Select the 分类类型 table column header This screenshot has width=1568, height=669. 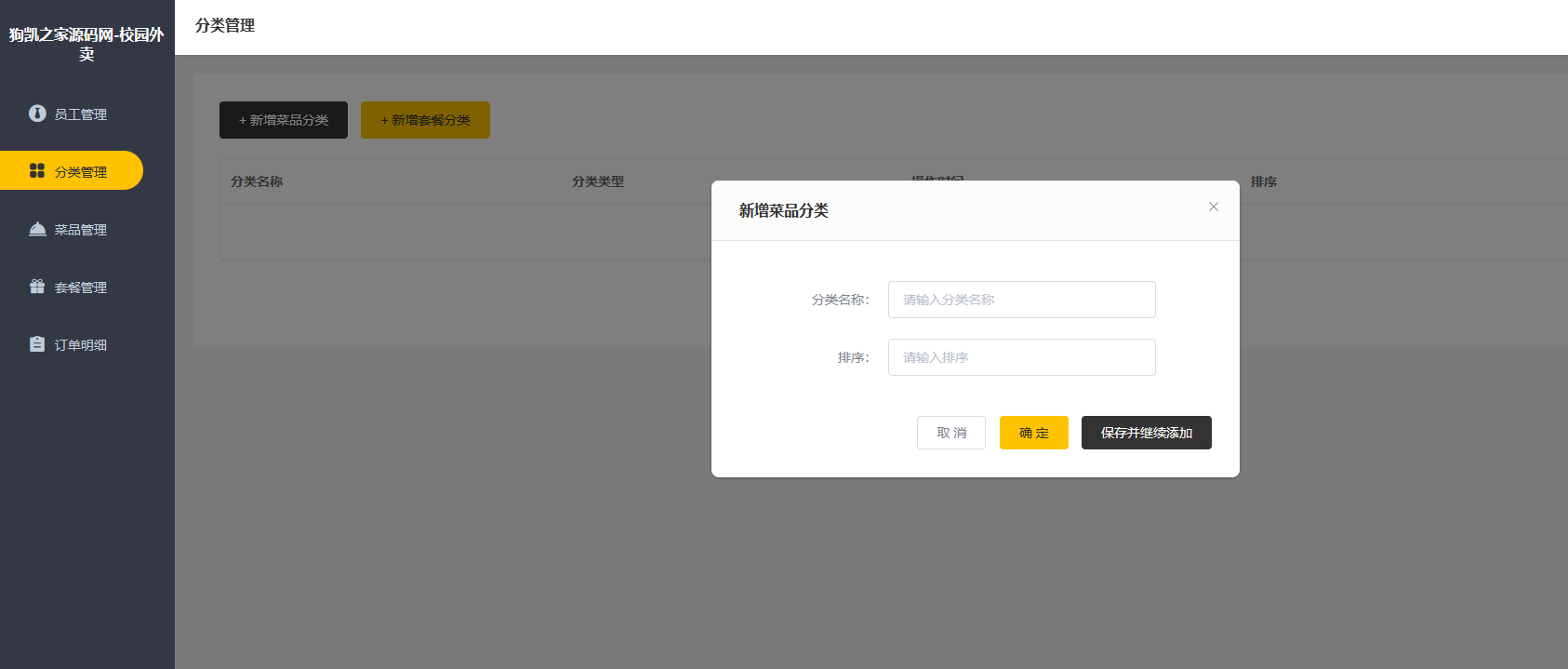598,181
